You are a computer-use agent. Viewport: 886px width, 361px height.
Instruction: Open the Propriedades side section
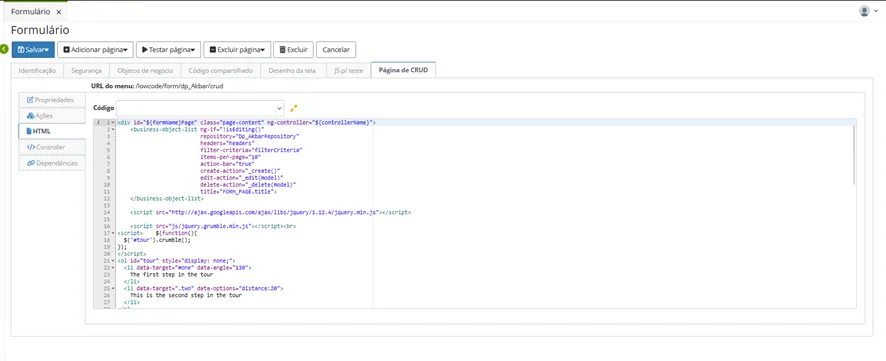pos(52,100)
